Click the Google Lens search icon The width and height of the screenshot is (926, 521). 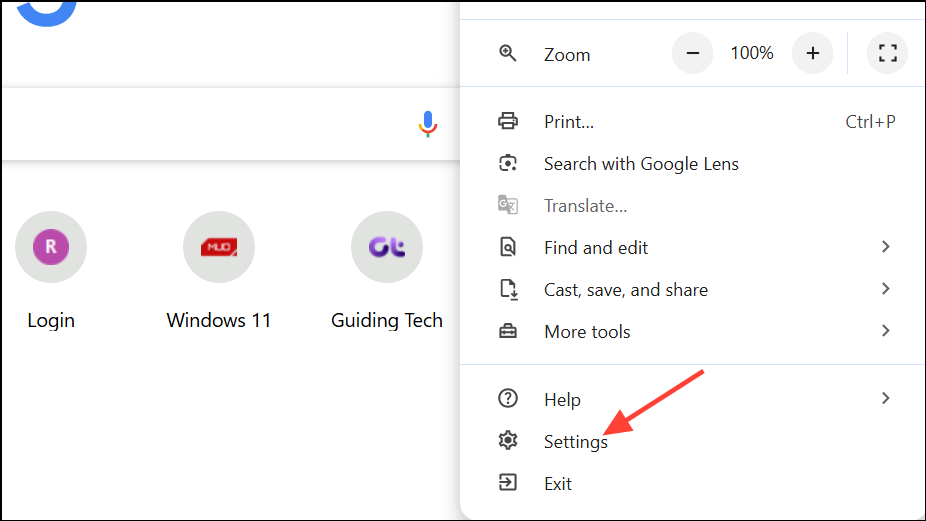pos(508,164)
